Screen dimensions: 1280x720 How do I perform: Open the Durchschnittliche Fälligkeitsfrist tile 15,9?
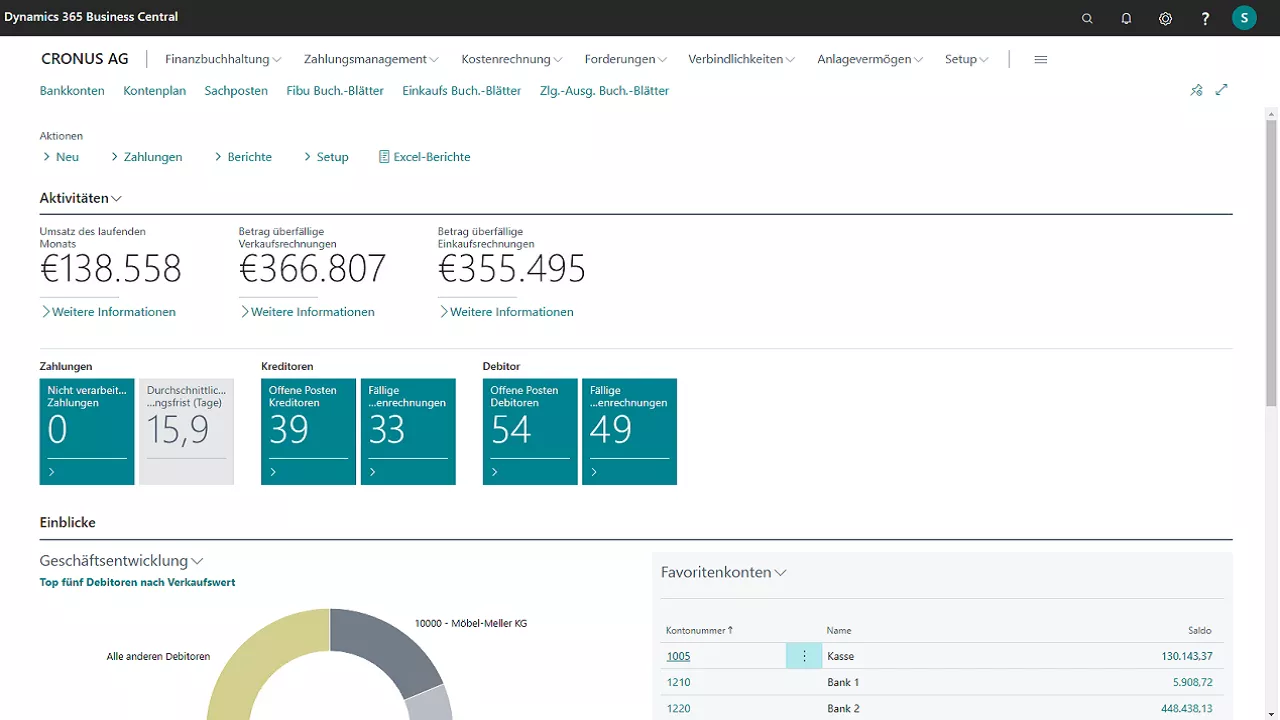pyautogui.click(x=187, y=431)
